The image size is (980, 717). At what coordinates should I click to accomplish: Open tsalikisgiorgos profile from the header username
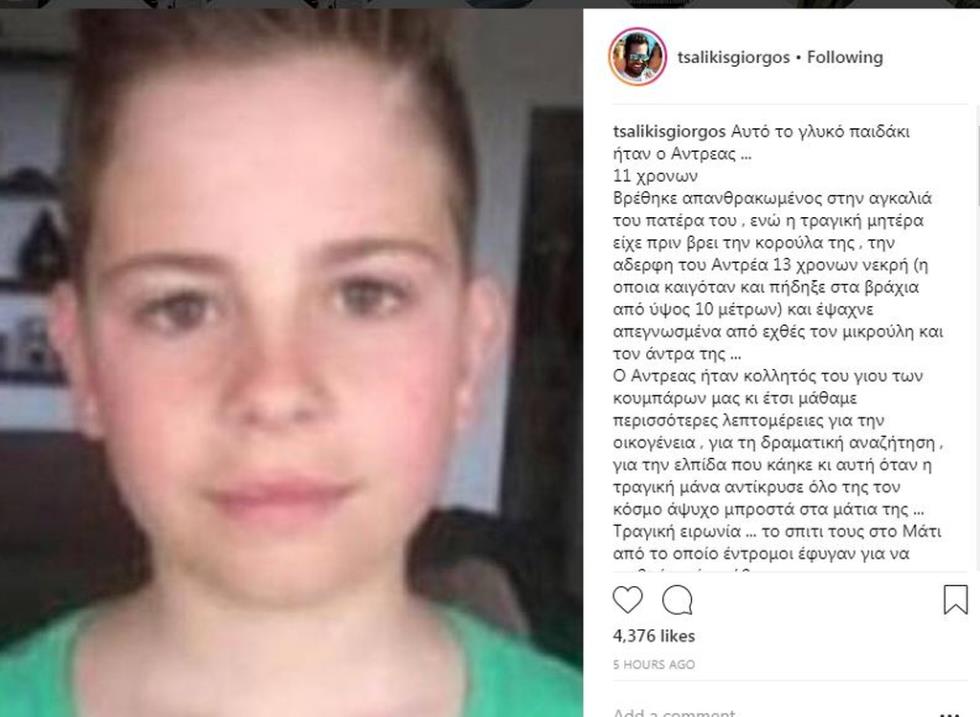pyautogui.click(x=734, y=58)
